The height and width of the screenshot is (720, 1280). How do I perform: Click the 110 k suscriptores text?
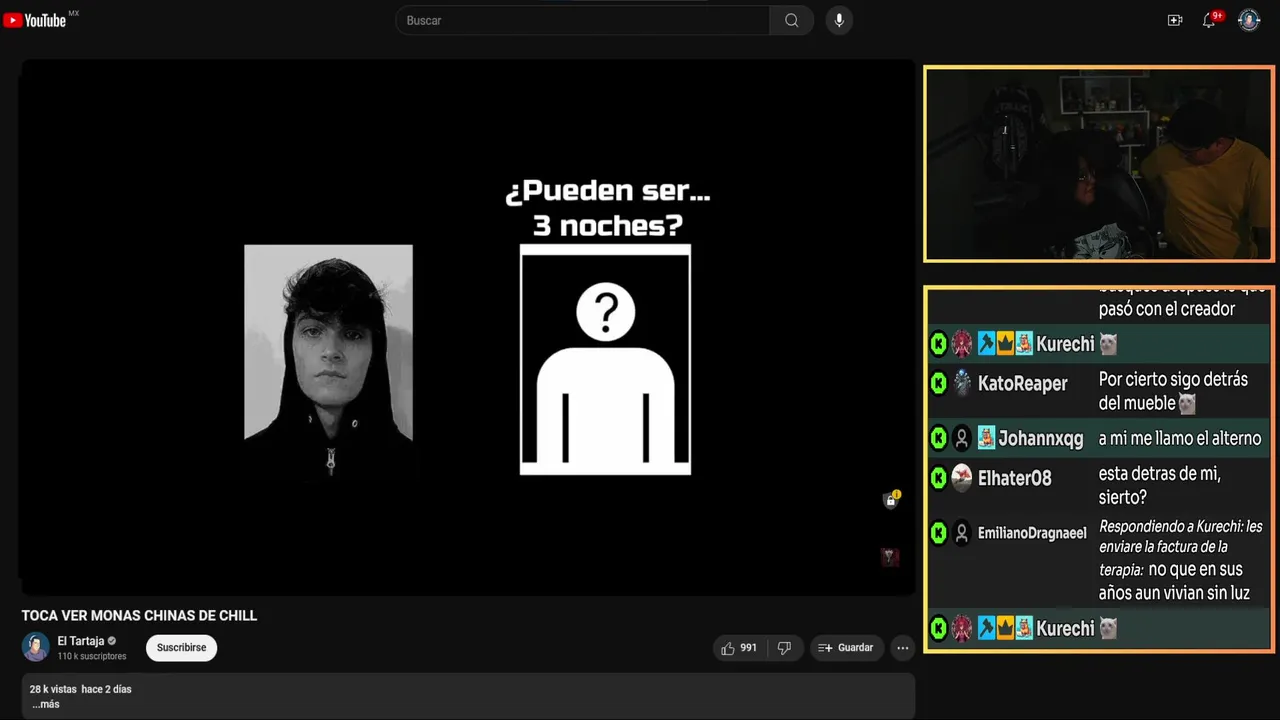pos(92,656)
